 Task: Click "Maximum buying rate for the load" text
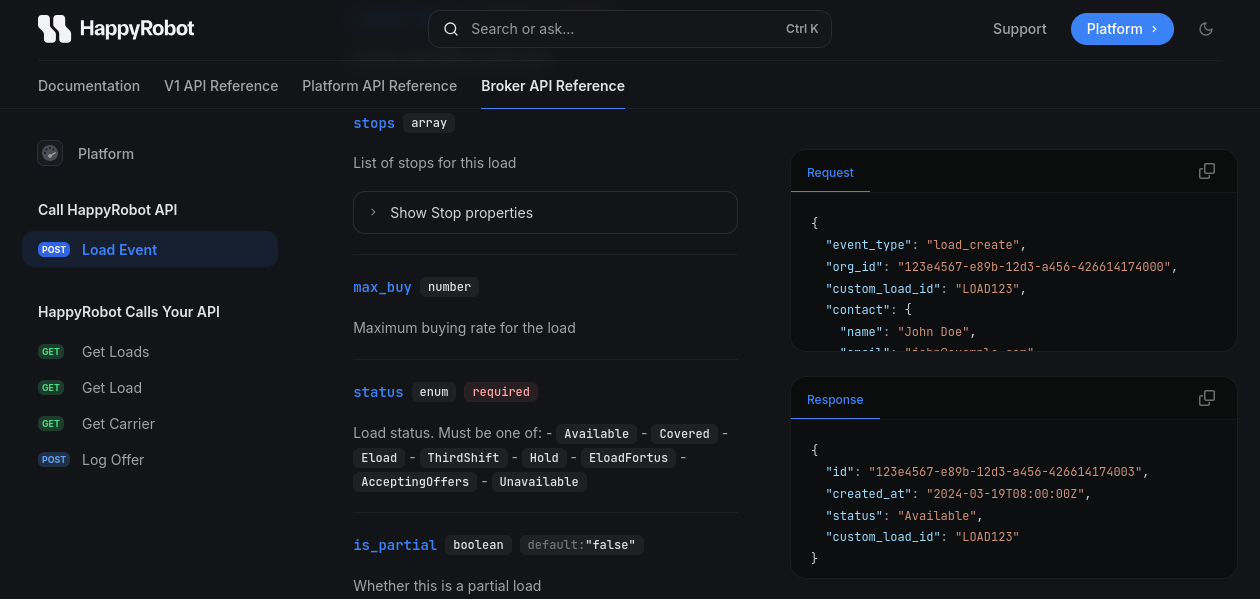(x=464, y=328)
